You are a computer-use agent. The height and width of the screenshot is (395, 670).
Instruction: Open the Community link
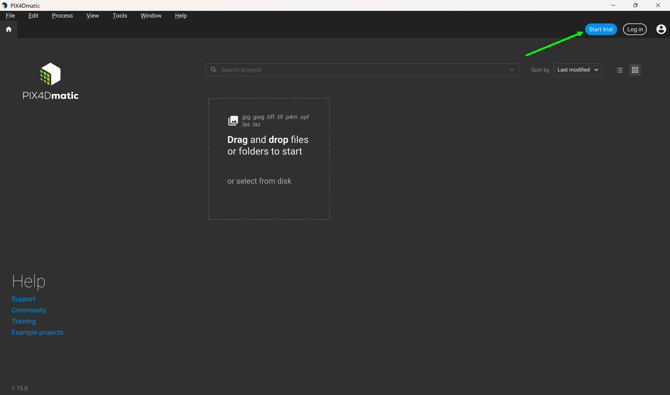[x=29, y=310]
